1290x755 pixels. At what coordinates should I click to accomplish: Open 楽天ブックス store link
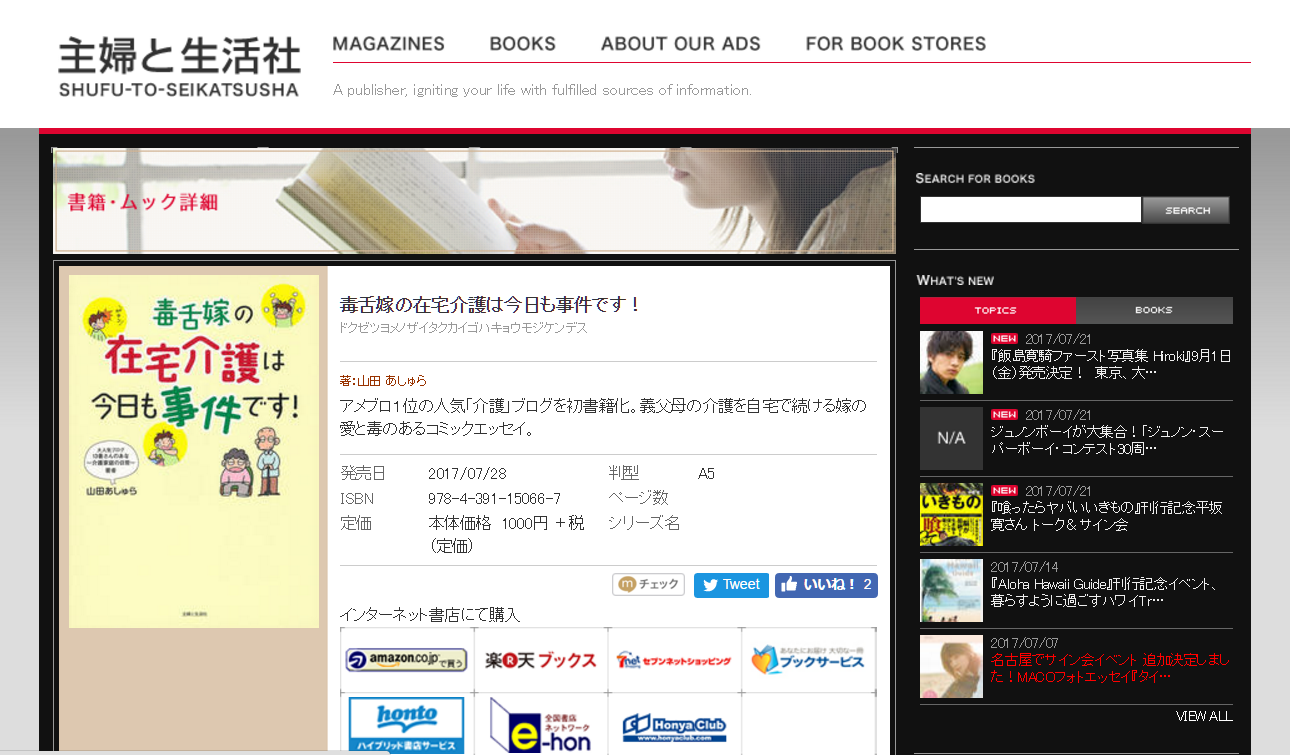point(541,660)
